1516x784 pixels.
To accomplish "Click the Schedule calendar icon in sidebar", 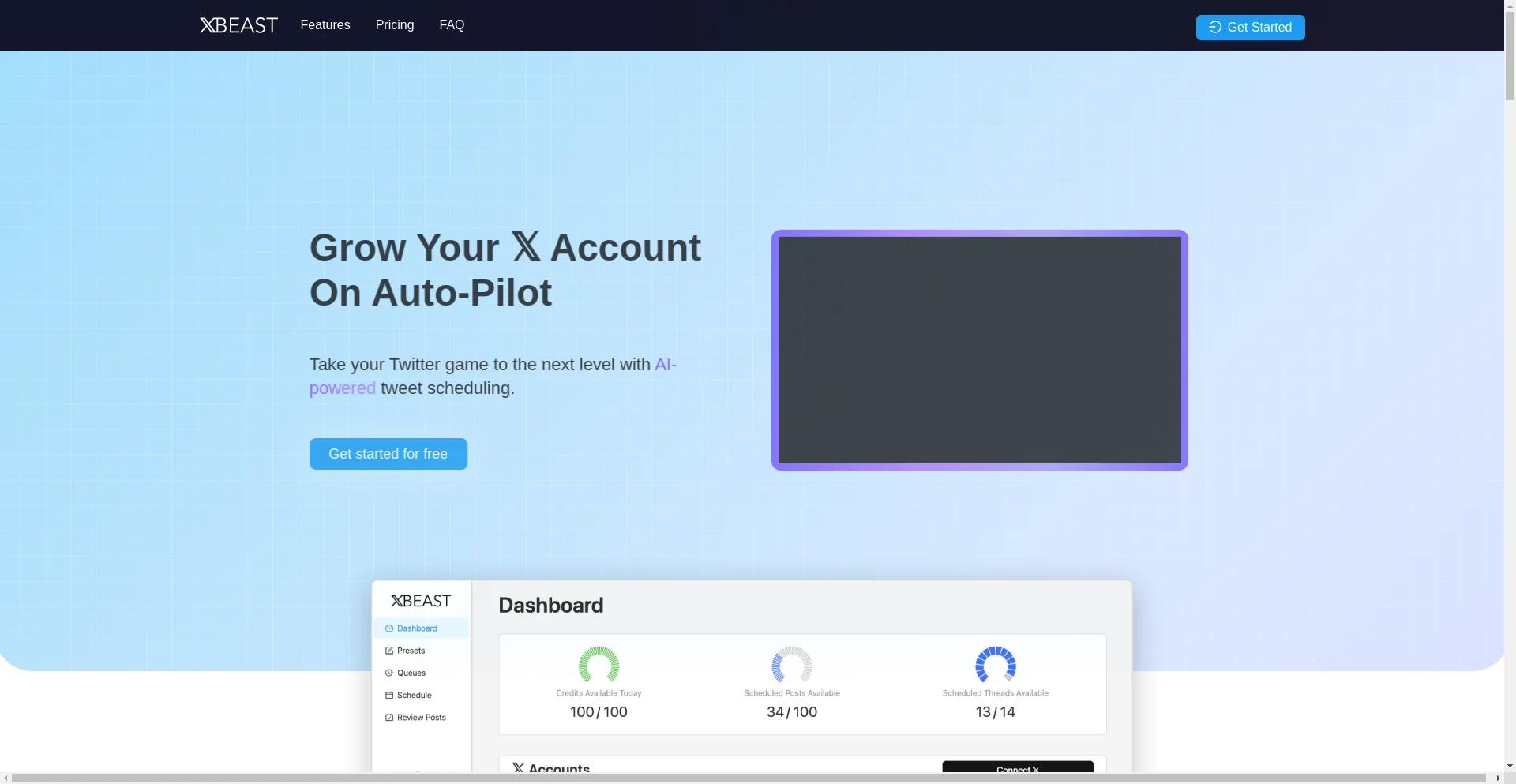I will tap(389, 696).
